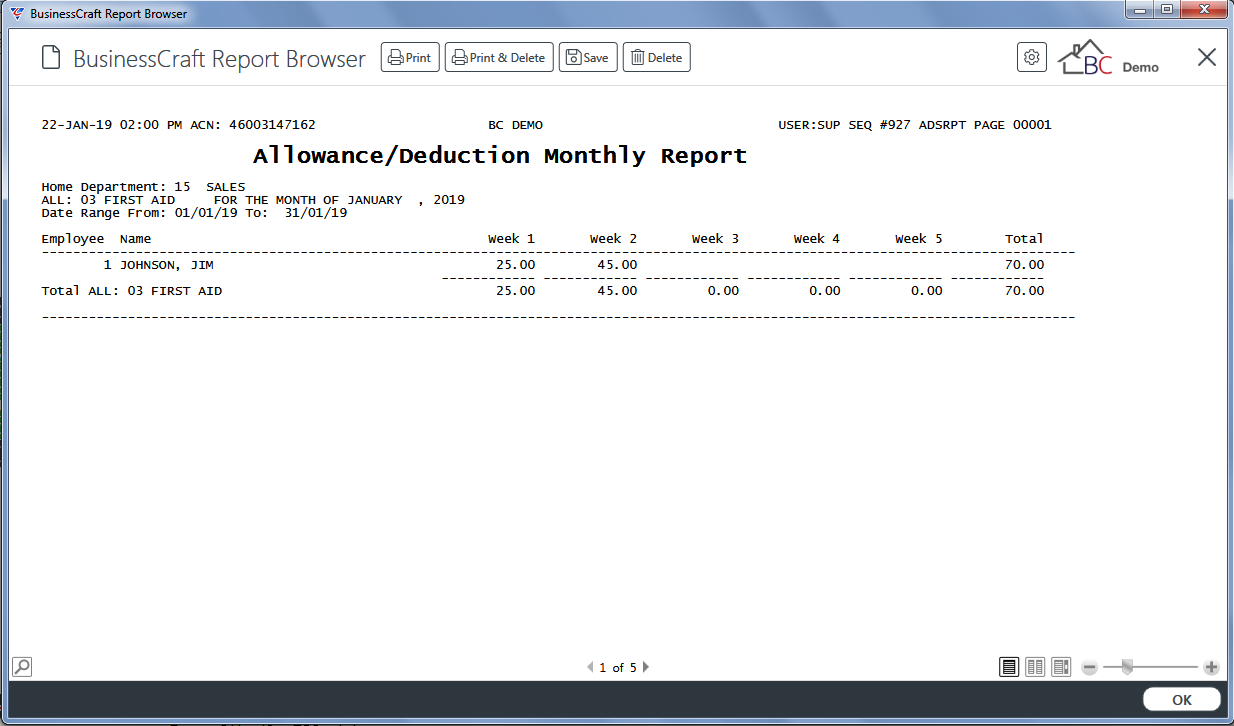1234x726 pixels.
Task: Click the BusinessCraft window title icon
Action: click(15, 14)
